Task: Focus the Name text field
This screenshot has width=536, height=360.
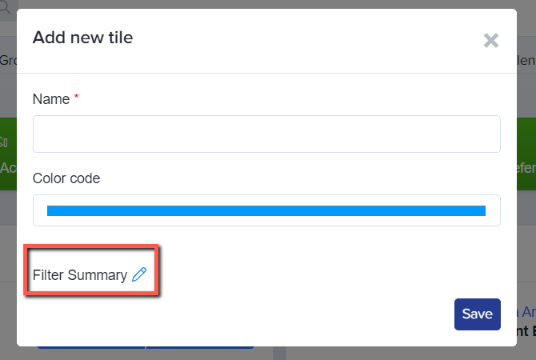Action: point(267,134)
